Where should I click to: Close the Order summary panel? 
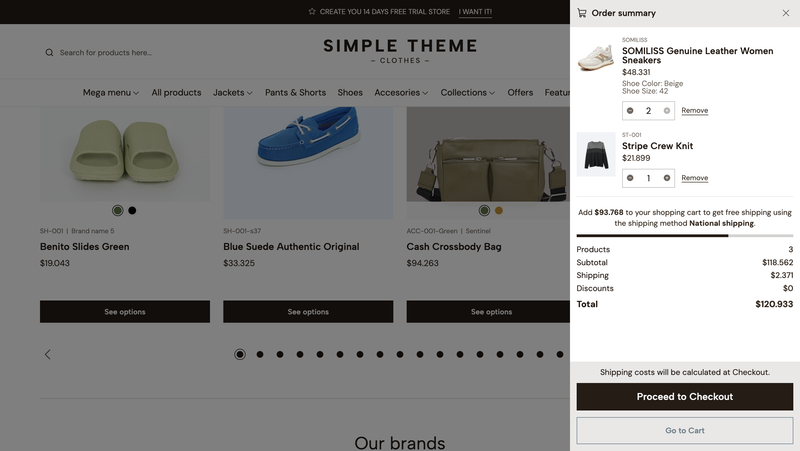[785, 13]
